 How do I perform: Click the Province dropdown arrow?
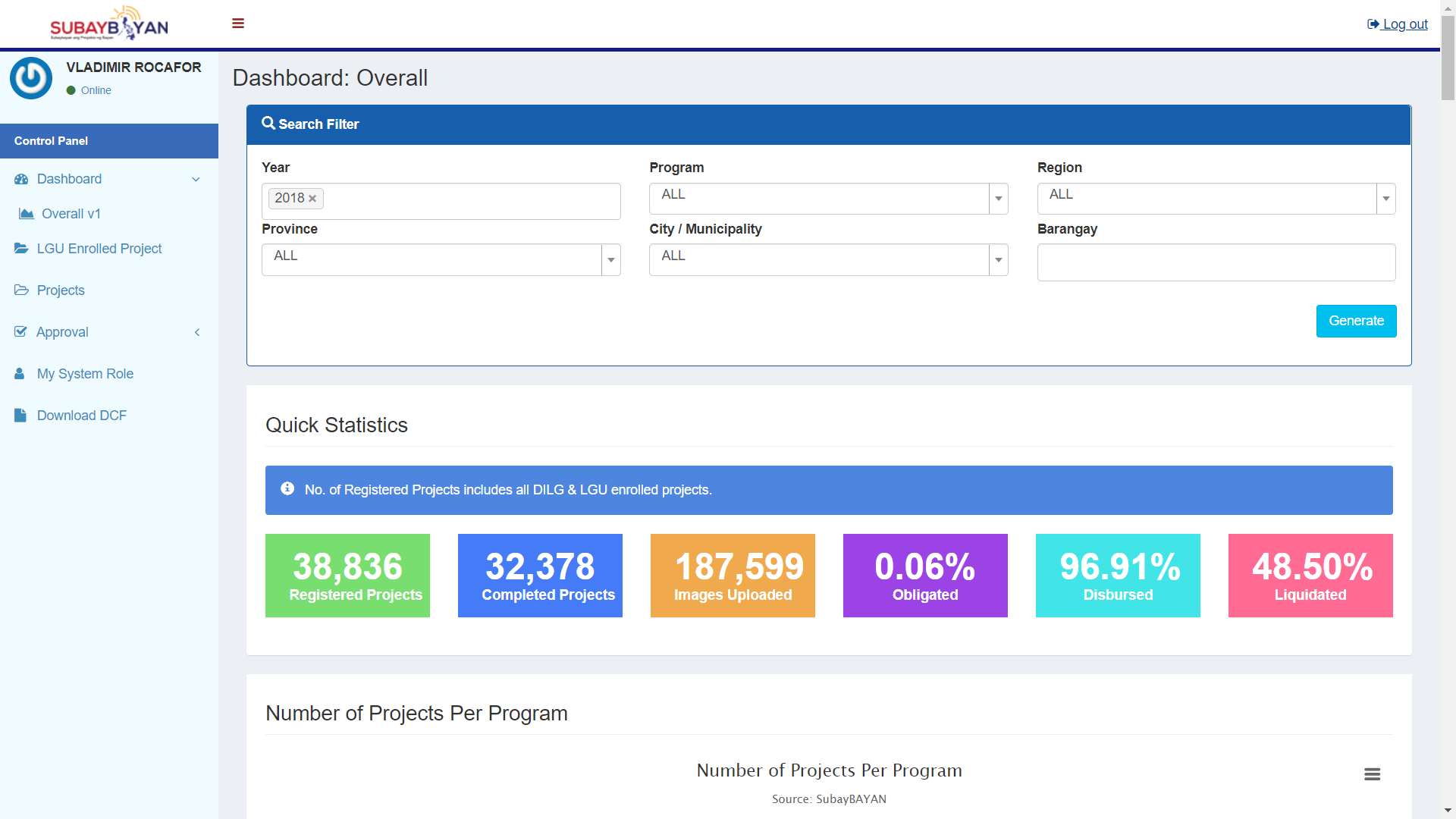pos(611,260)
